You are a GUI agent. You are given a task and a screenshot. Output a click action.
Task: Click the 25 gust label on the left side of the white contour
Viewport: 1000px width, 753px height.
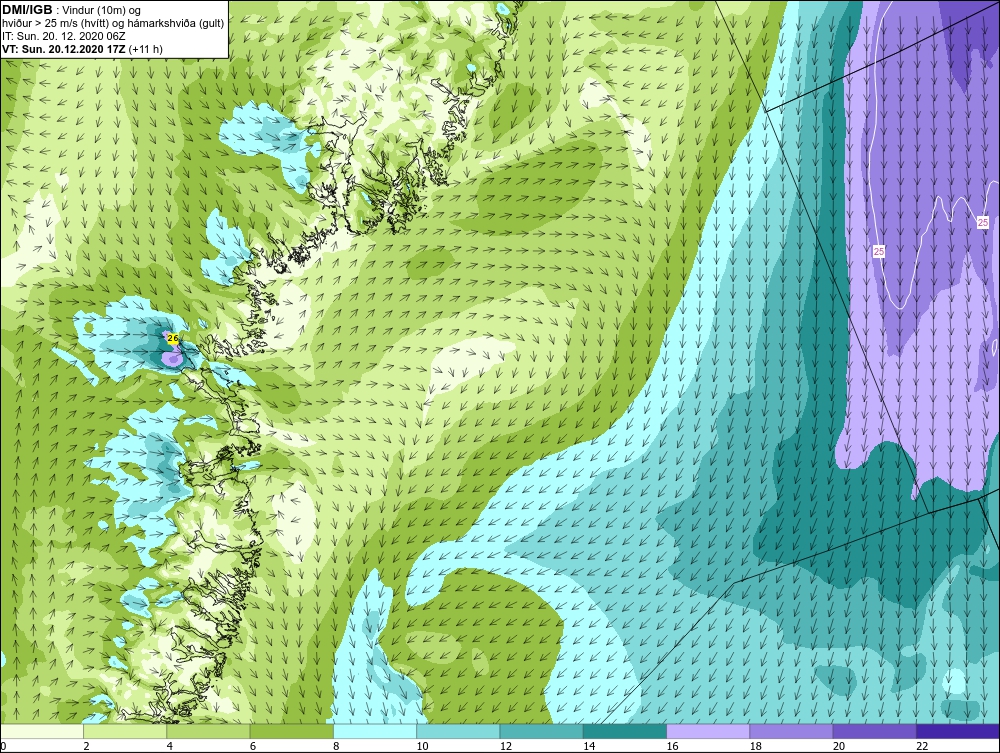878,251
